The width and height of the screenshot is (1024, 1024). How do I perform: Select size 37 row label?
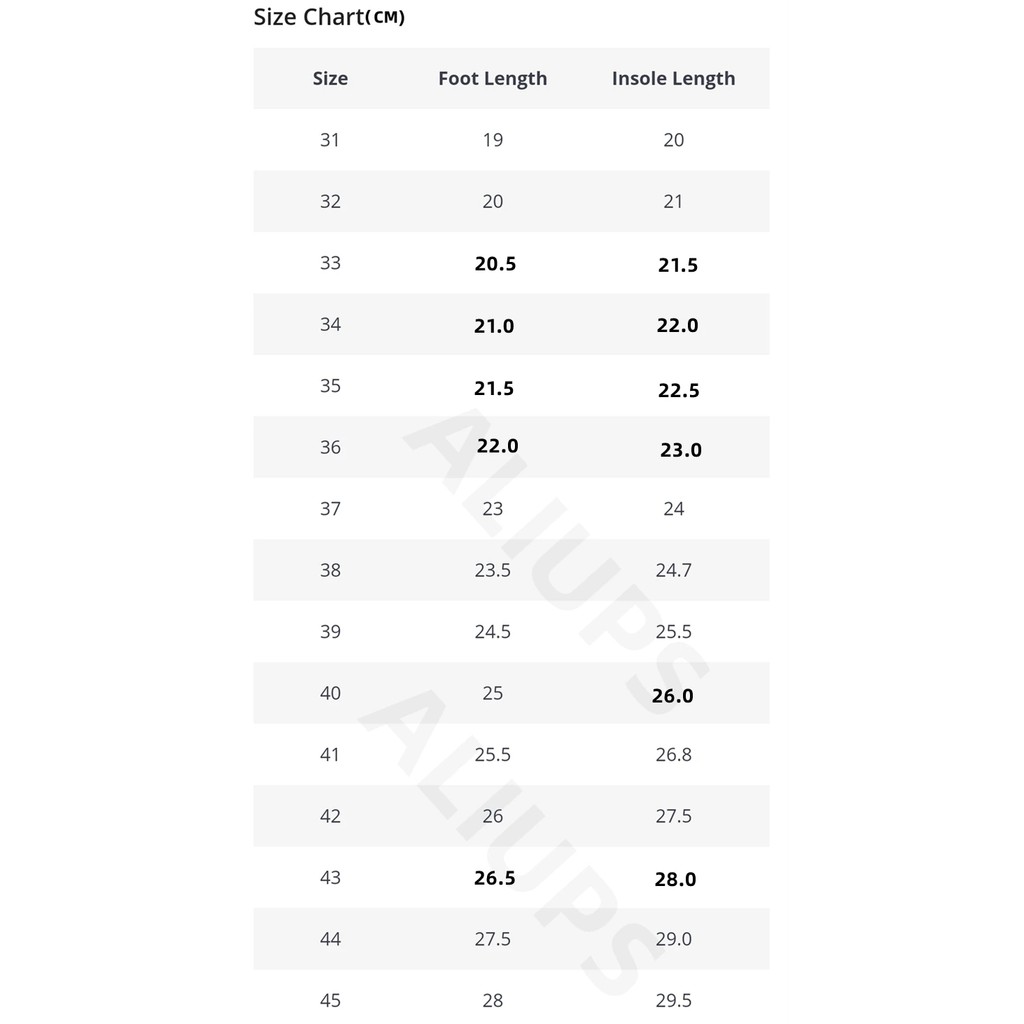pyautogui.click(x=330, y=508)
